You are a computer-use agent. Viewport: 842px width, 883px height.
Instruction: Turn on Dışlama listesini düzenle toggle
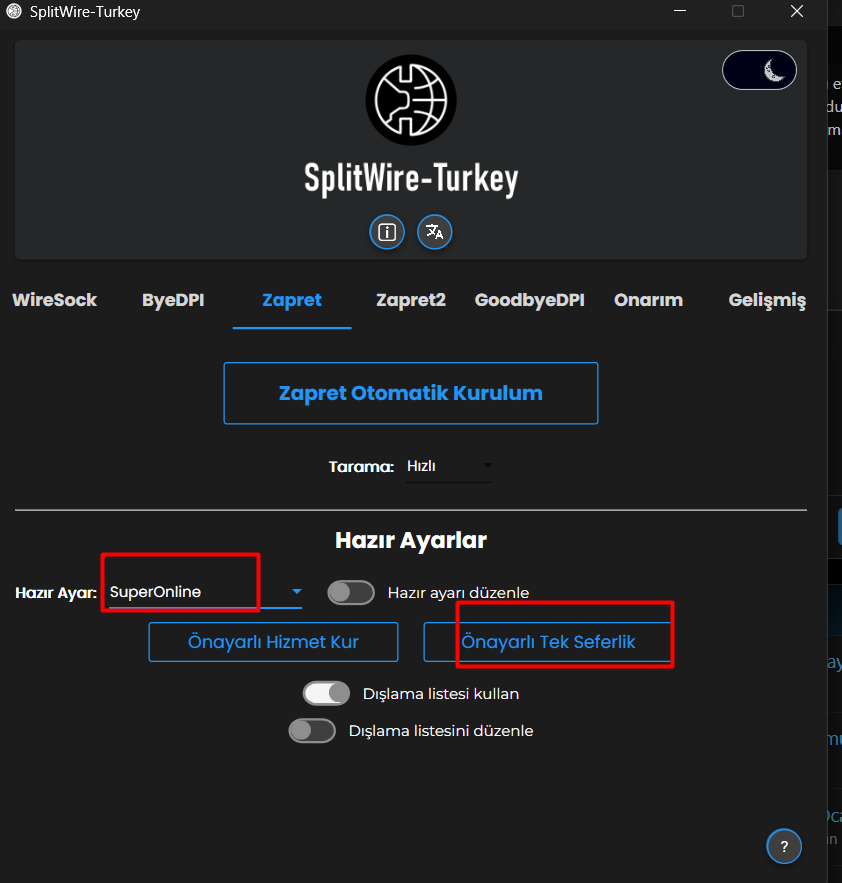point(312,730)
